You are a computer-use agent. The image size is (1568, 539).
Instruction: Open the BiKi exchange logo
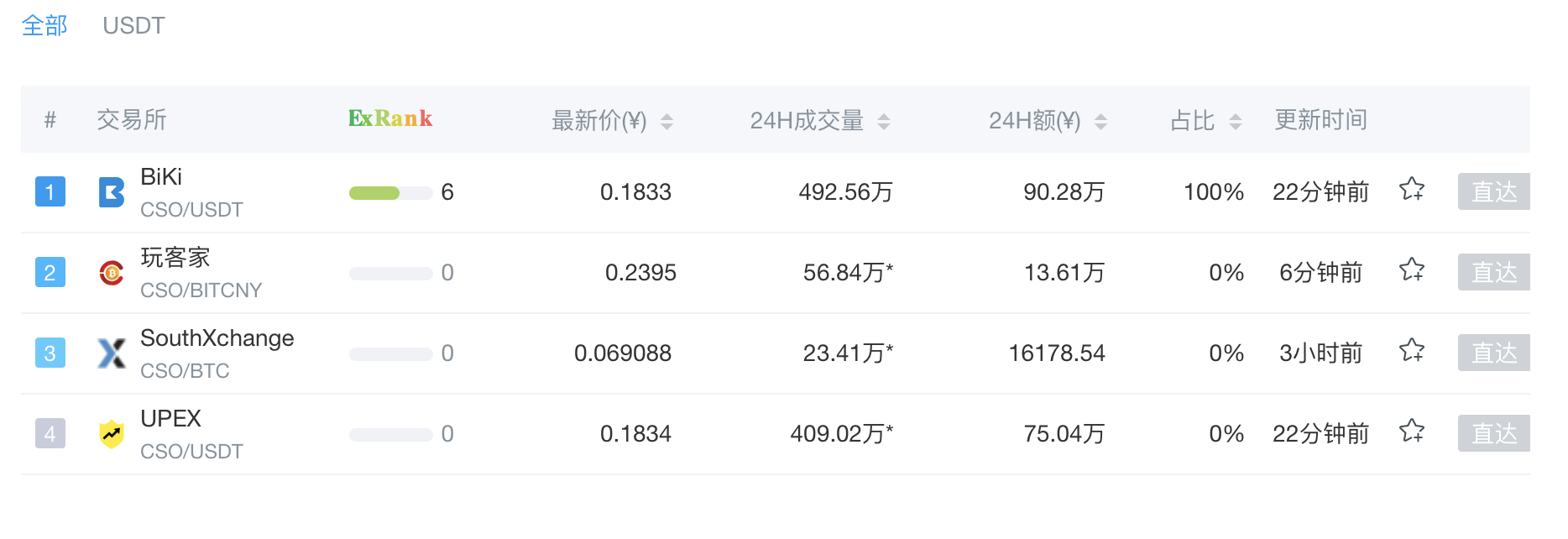(x=112, y=192)
